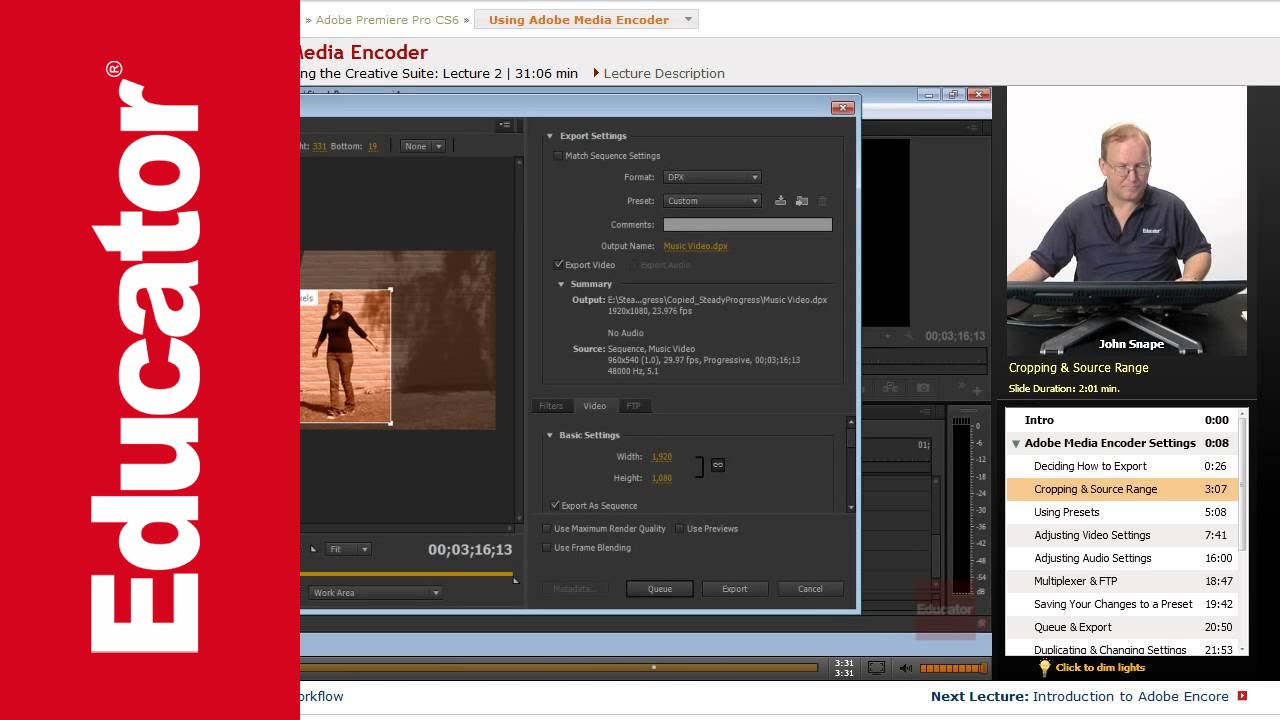Screen dimensions: 1280x720
Task: Open the source panel flyout menu icon
Action: click(x=505, y=125)
